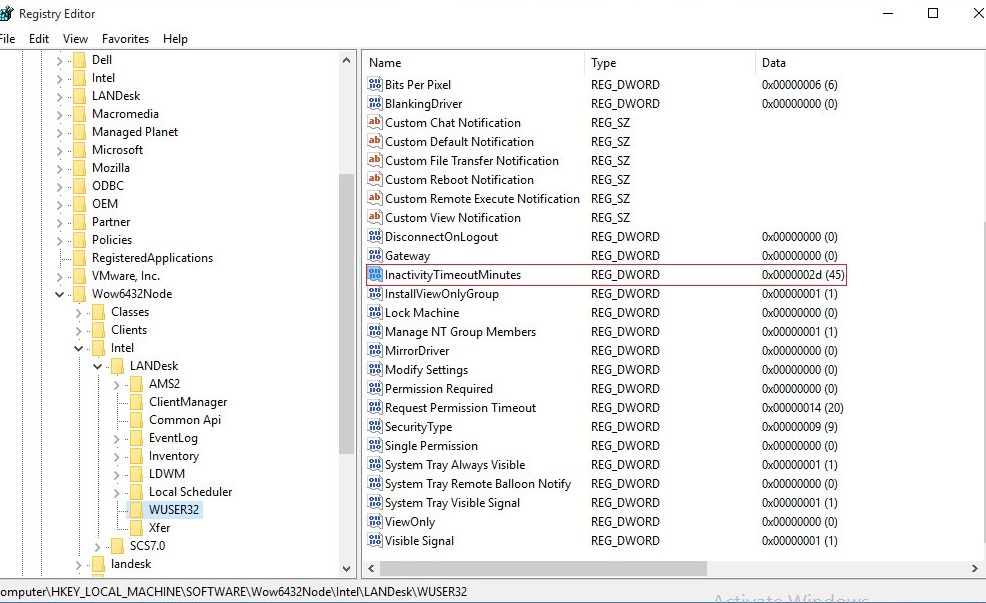Open the Edit menu

(39, 38)
